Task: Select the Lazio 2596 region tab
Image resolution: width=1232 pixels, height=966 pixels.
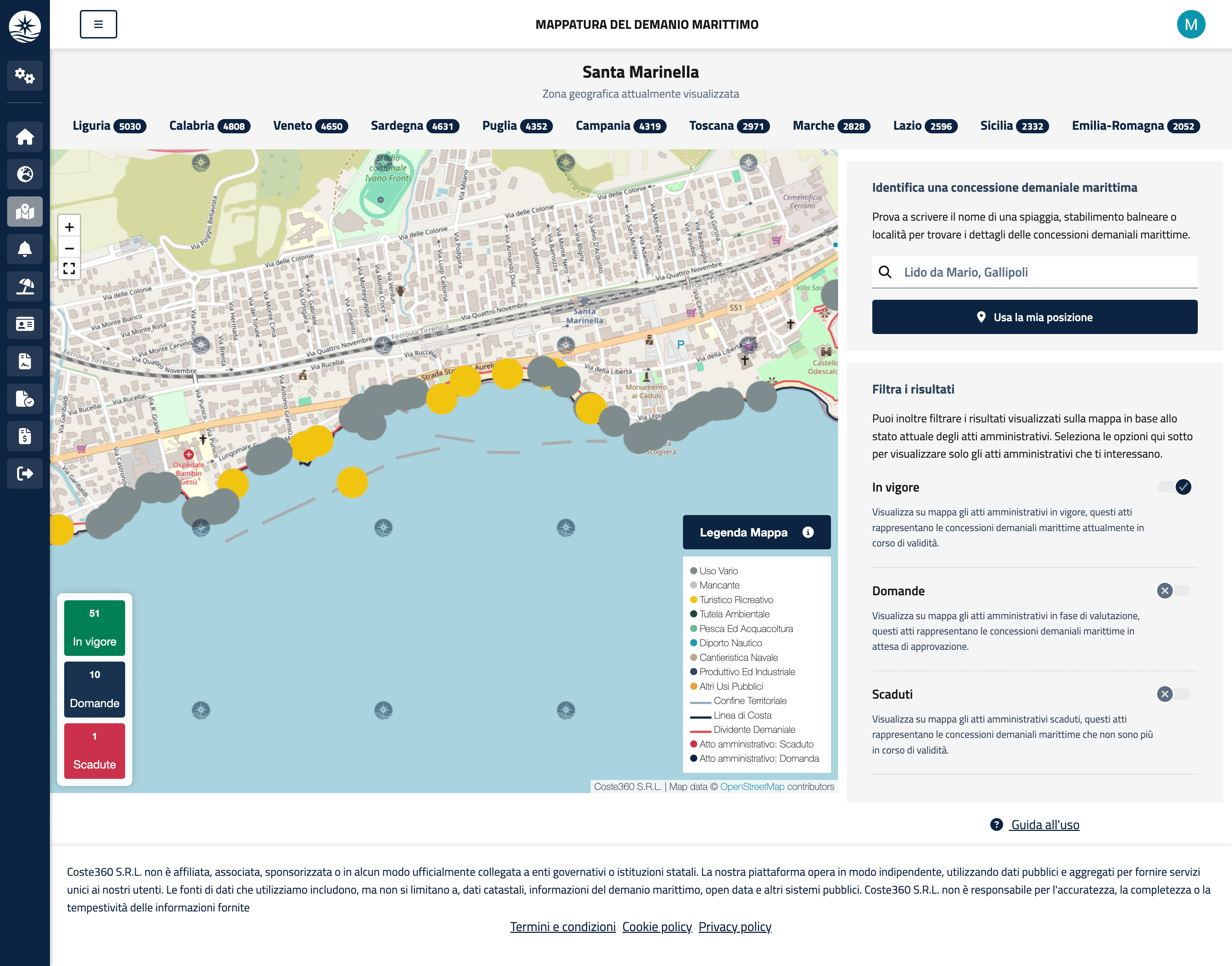Action: 925,125
